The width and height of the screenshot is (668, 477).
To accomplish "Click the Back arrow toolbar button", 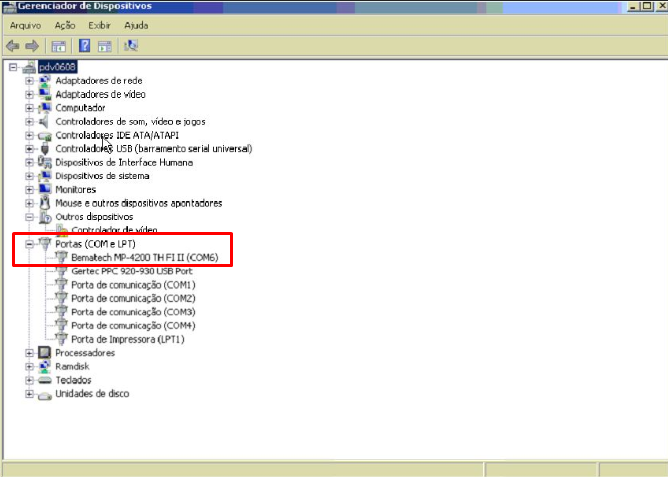I will (x=12, y=46).
